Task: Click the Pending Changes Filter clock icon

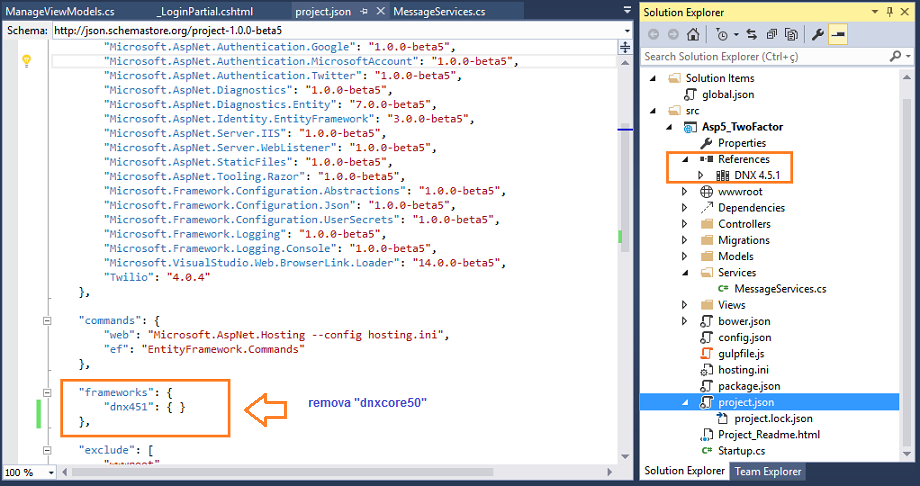Action: (x=722, y=35)
